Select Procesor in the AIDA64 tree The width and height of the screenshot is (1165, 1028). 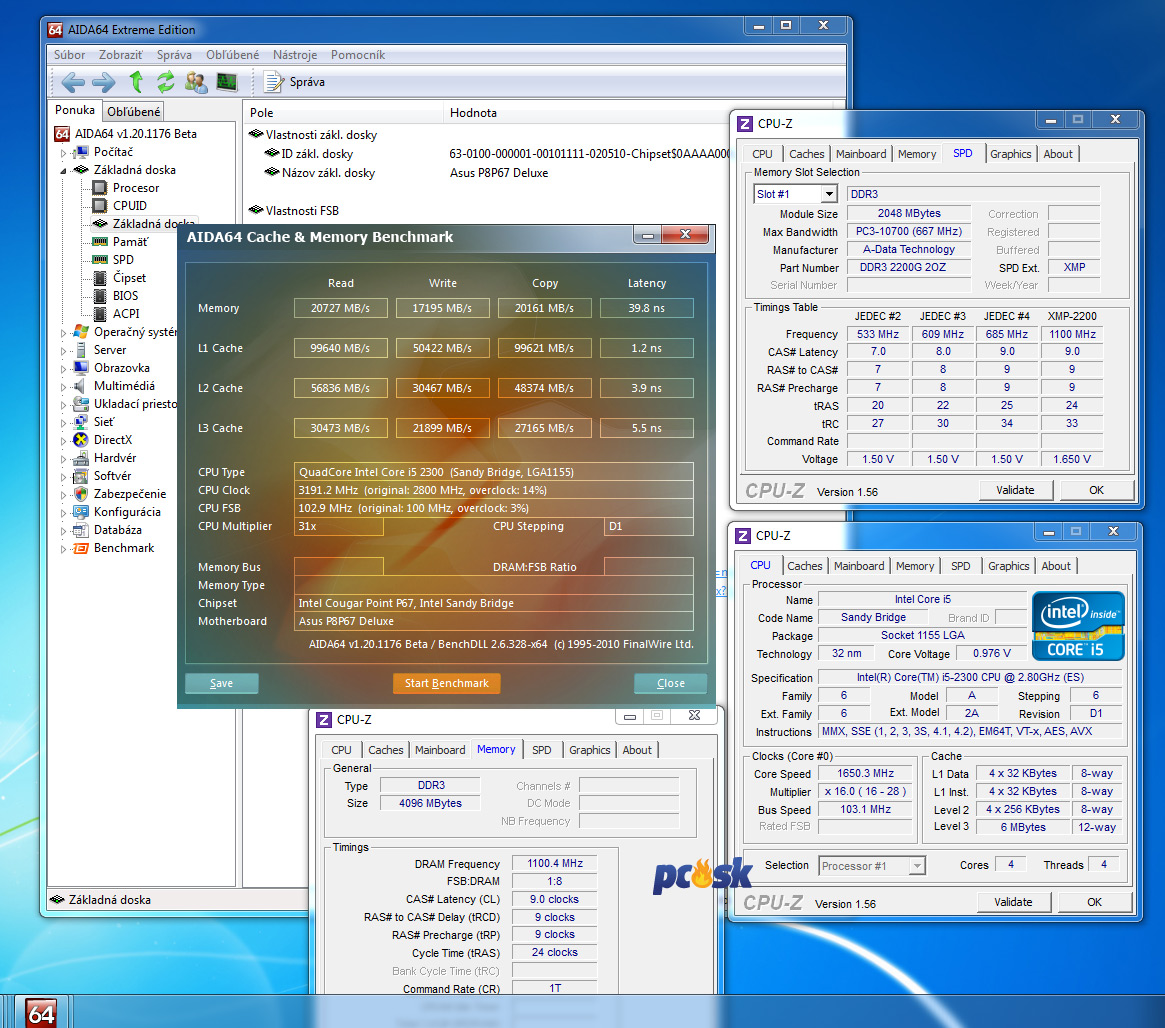tap(135, 188)
